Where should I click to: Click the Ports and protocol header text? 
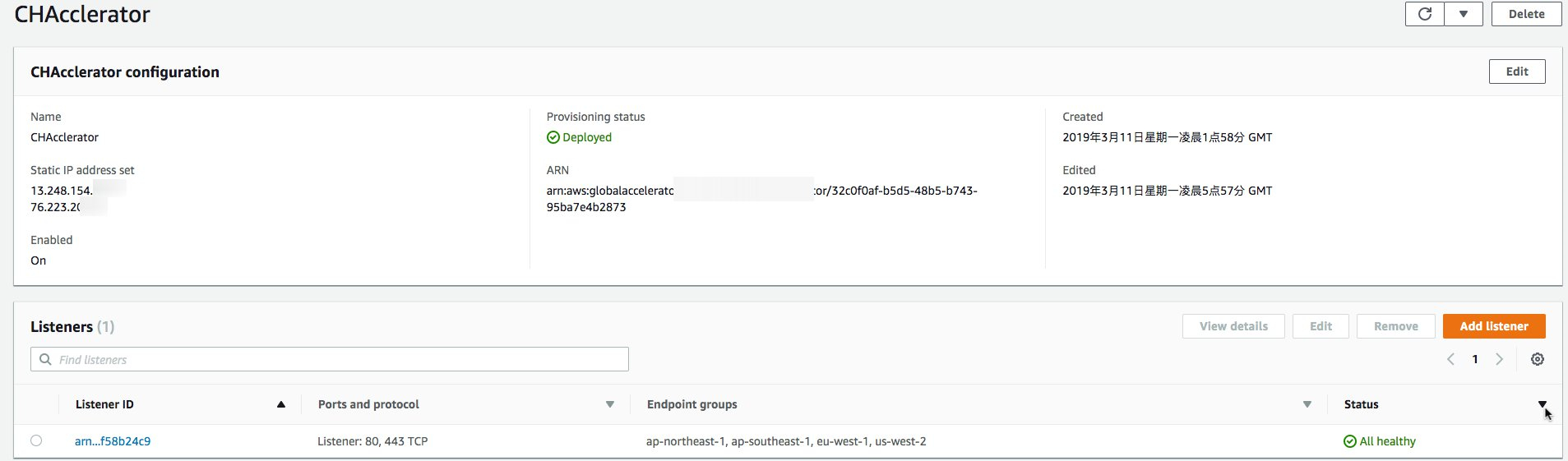[368, 404]
